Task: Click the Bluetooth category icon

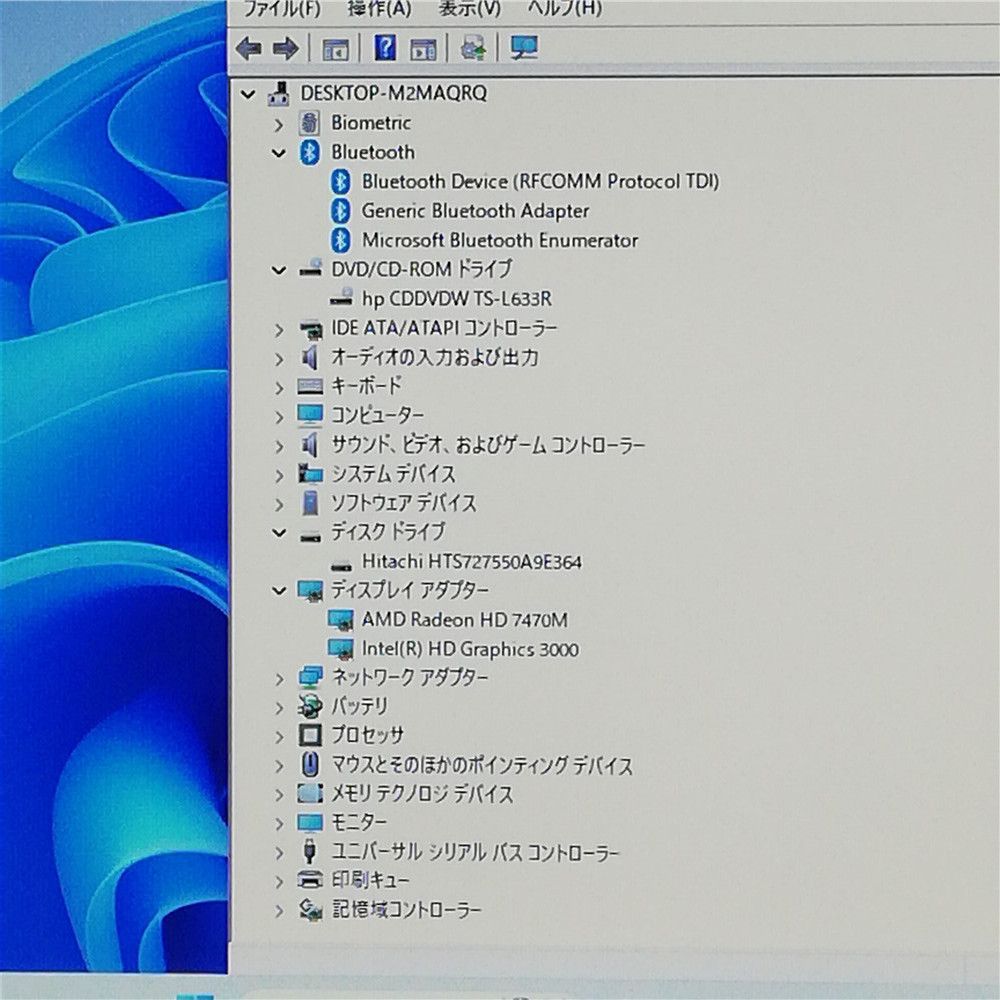Action: [x=309, y=152]
